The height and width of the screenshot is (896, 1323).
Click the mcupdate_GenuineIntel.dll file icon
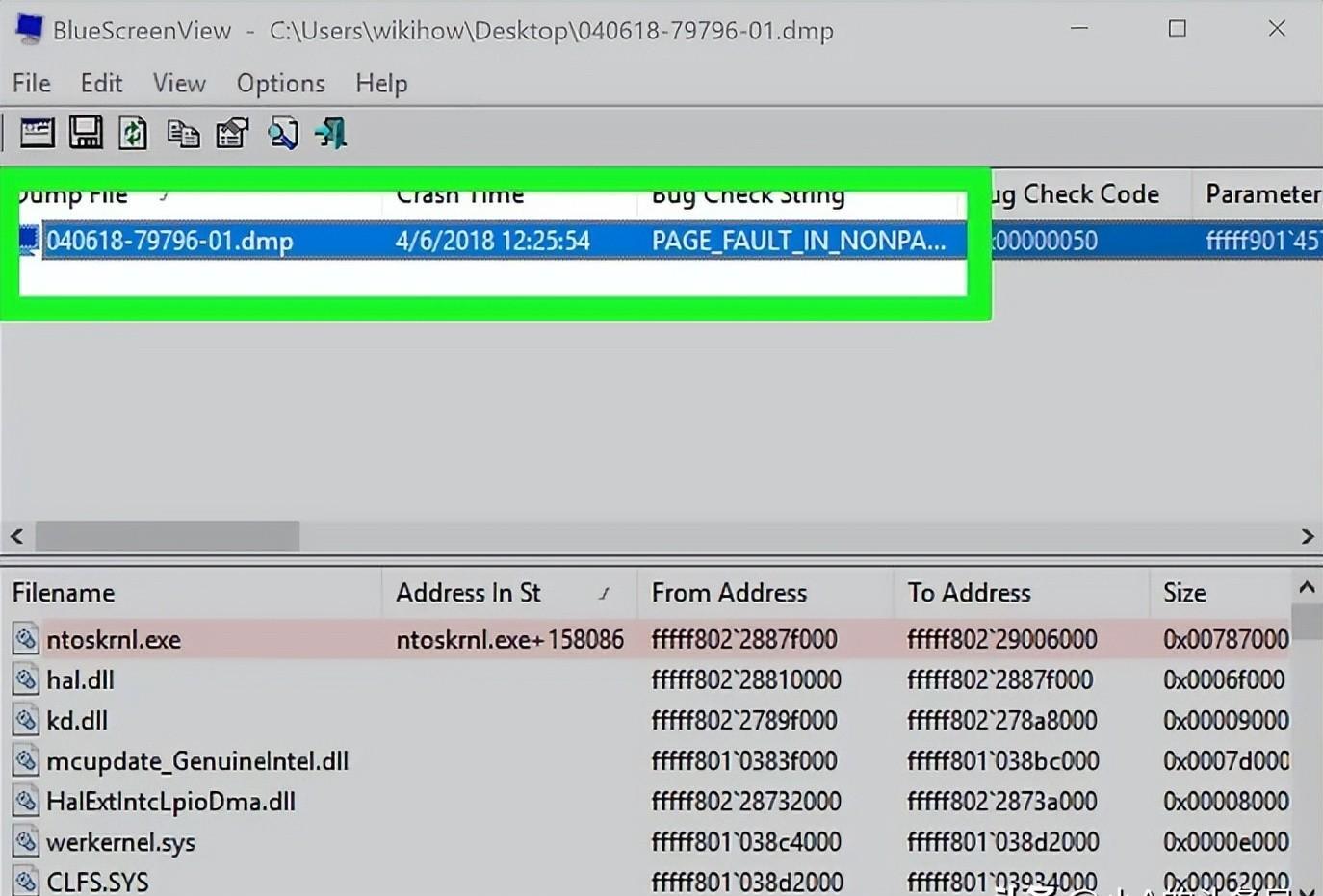pos(26,760)
